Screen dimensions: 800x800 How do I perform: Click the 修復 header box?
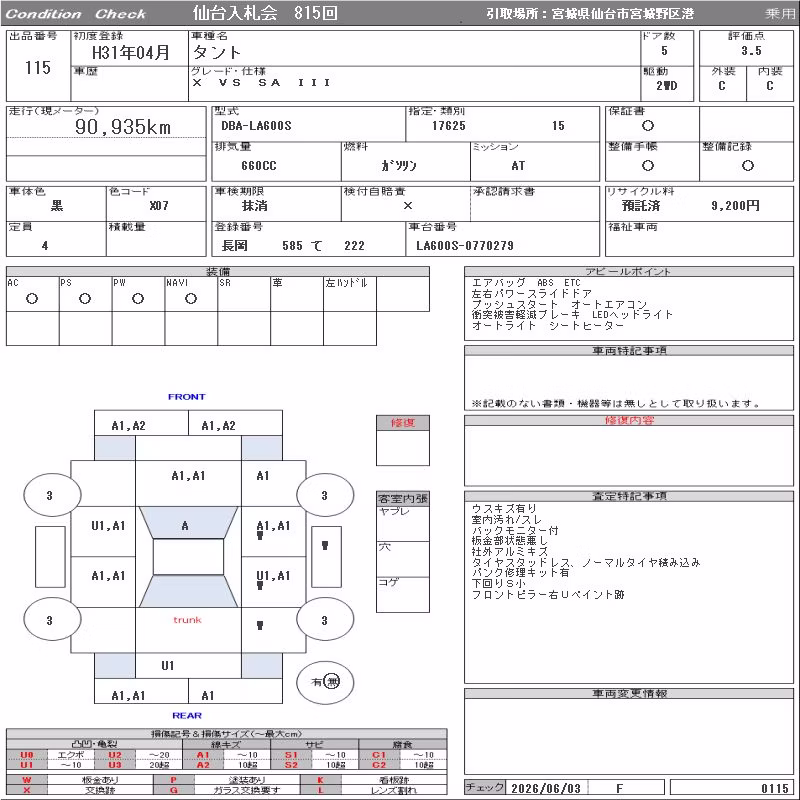(403, 422)
